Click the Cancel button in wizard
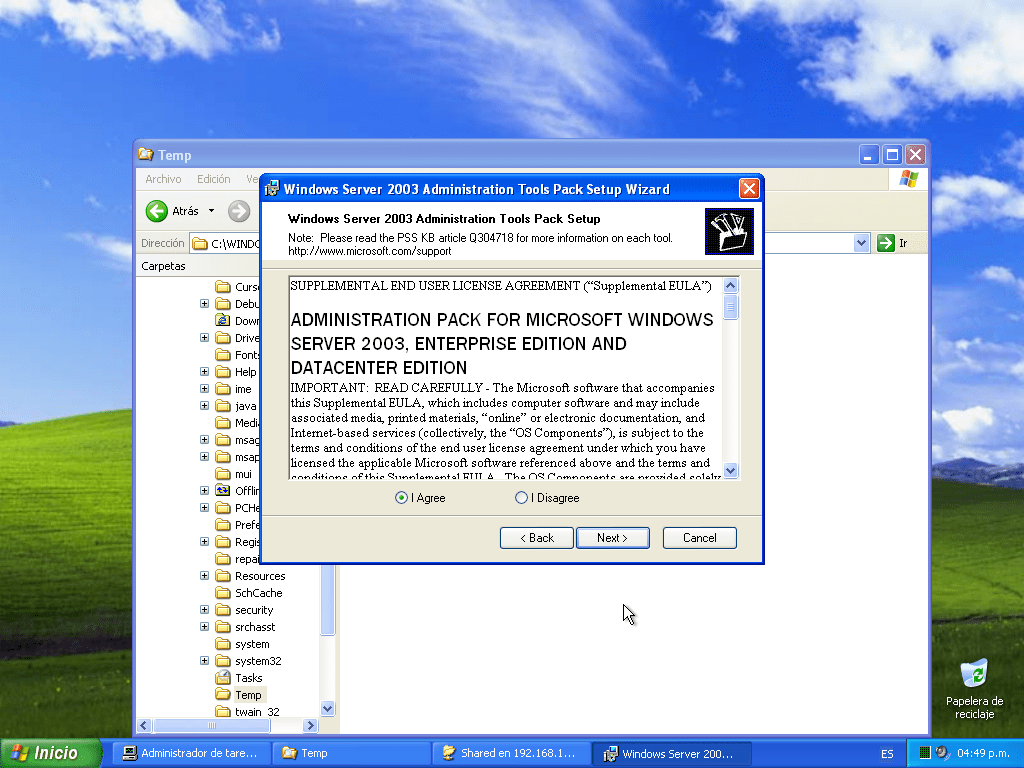 pos(699,538)
